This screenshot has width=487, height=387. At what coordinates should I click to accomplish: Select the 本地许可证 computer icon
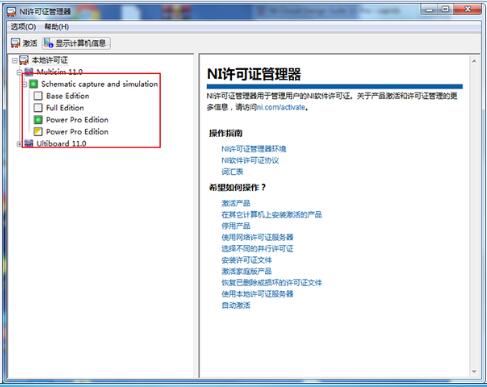point(24,60)
